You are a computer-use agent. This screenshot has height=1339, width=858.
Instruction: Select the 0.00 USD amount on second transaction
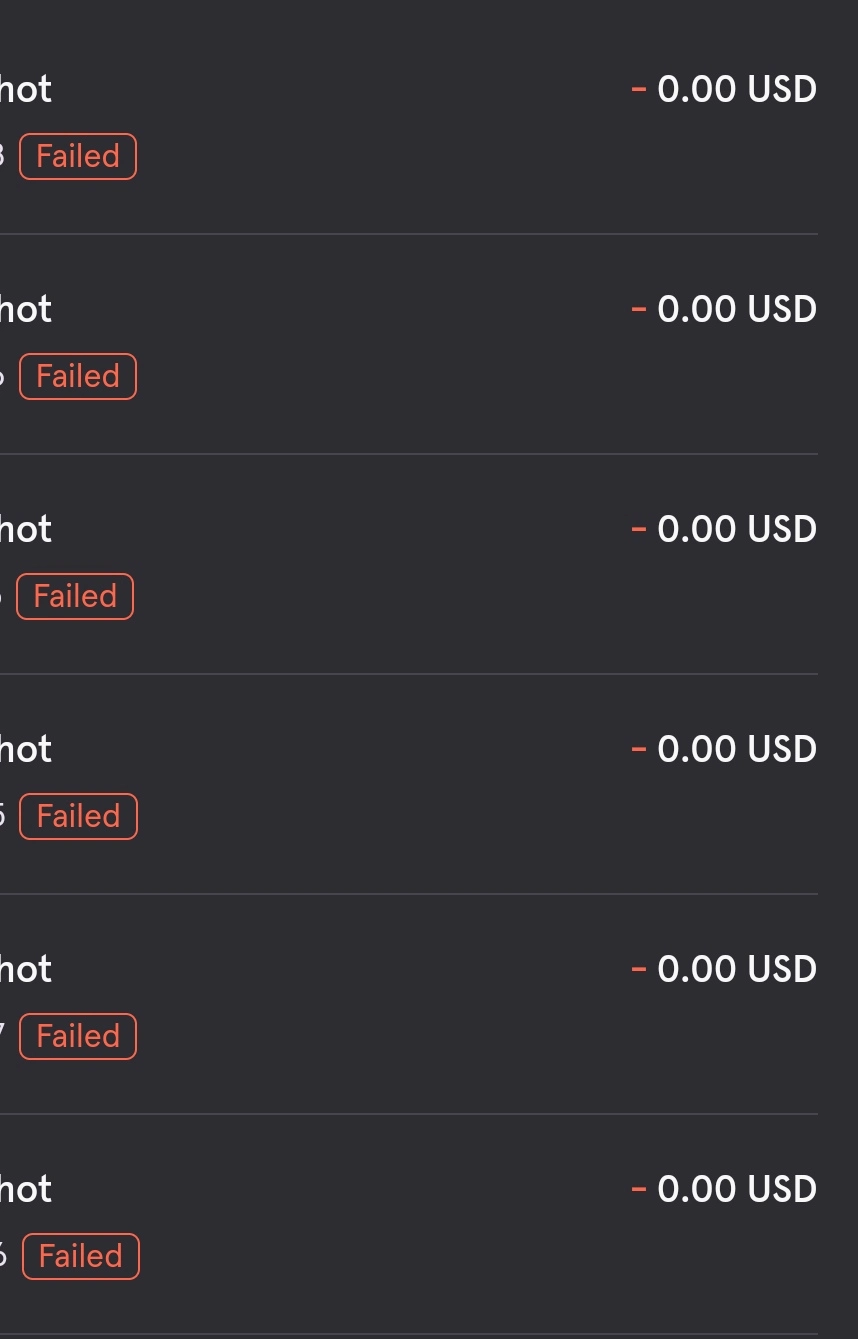point(737,309)
